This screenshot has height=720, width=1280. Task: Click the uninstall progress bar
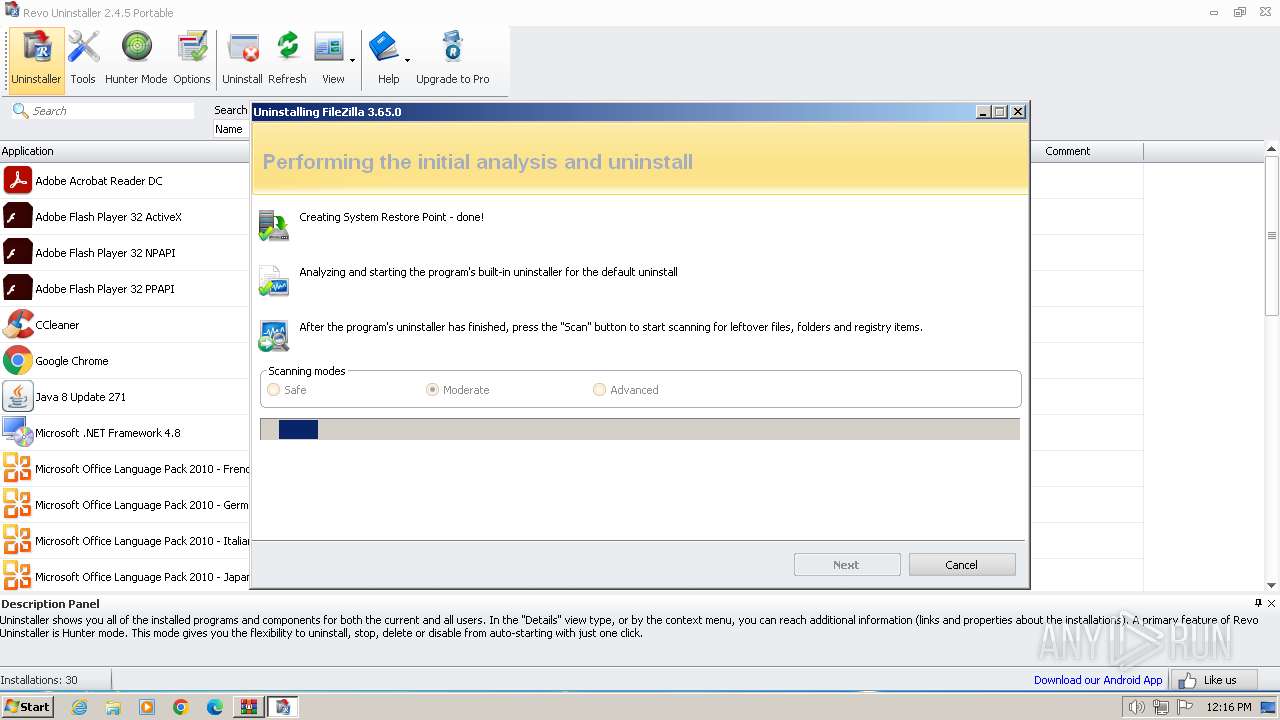click(x=640, y=429)
